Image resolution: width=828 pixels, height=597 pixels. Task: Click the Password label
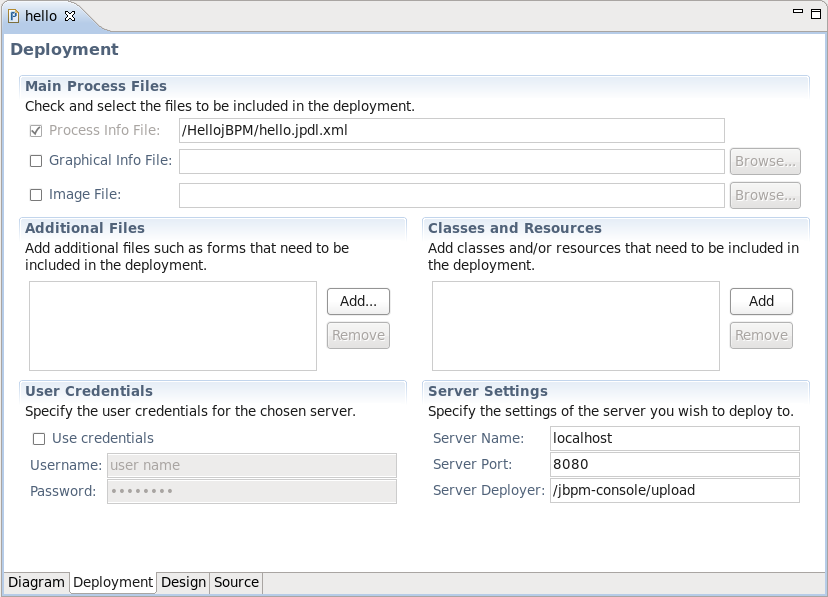coord(63,491)
